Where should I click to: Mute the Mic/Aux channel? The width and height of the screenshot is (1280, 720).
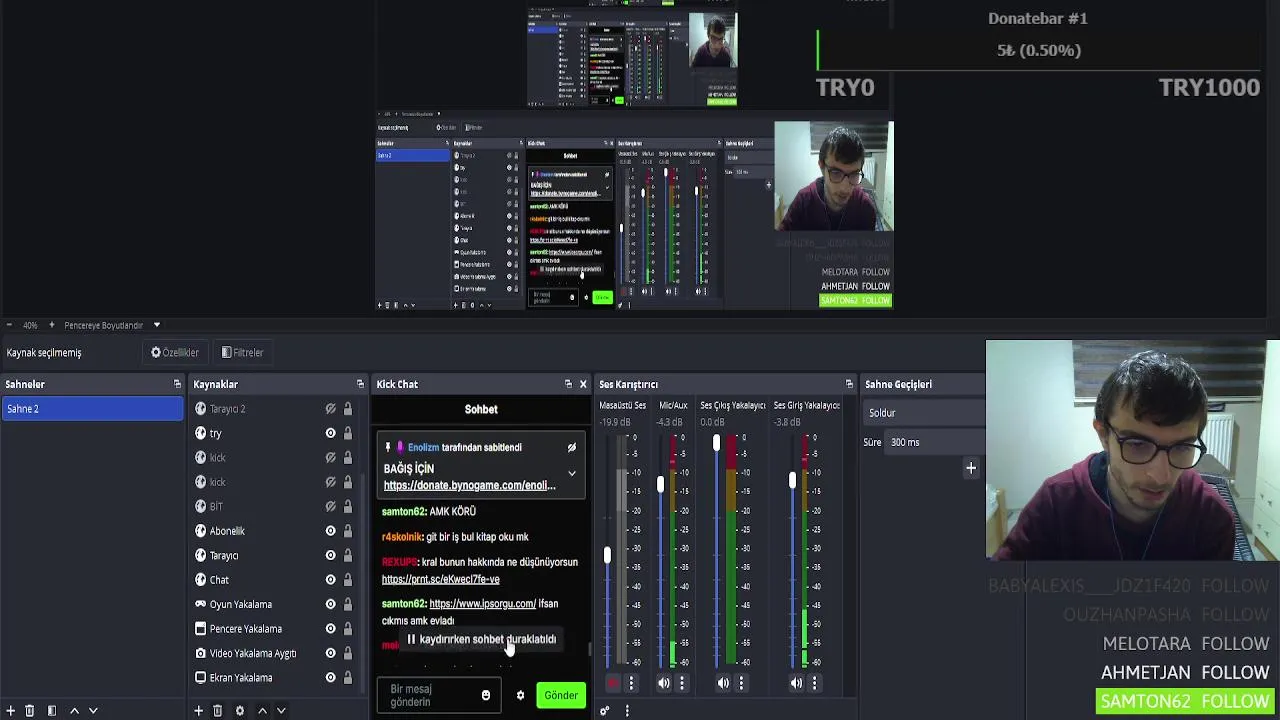click(664, 683)
